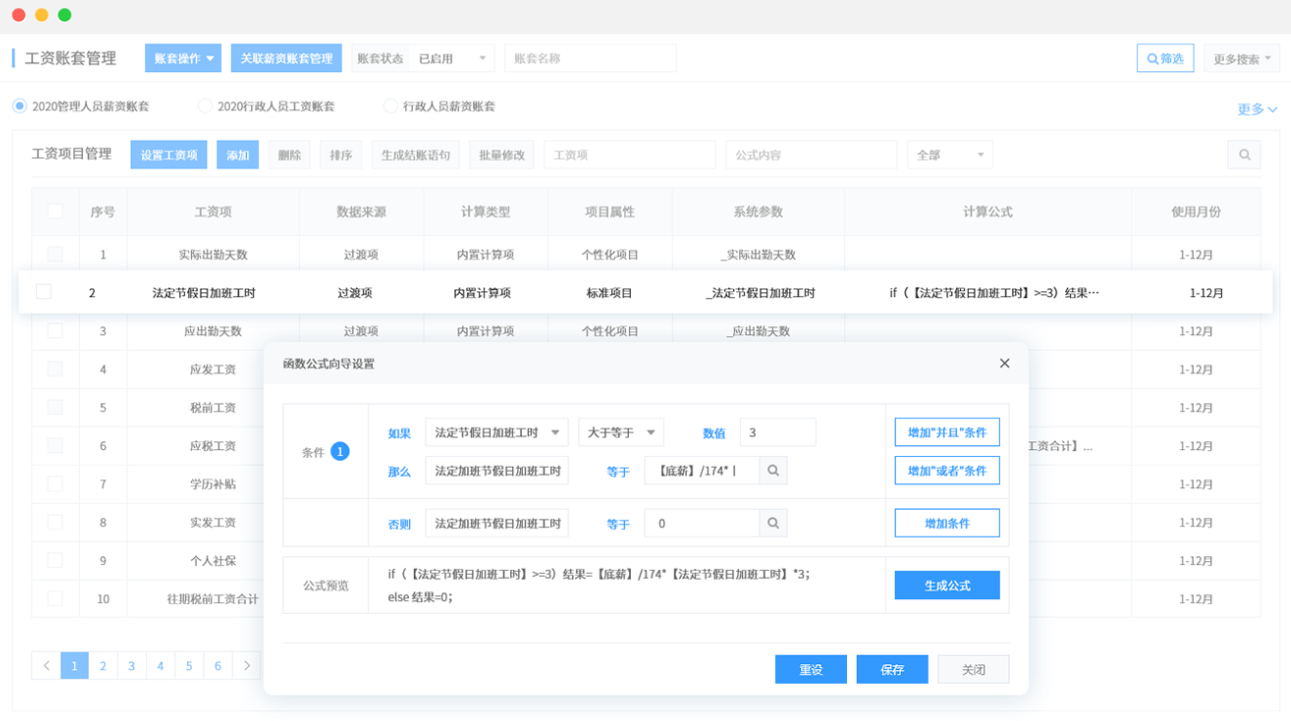The width and height of the screenshot is (1291, 721).
Task: Click the 关联薪资账套管理 button
Action: point(286,58)
